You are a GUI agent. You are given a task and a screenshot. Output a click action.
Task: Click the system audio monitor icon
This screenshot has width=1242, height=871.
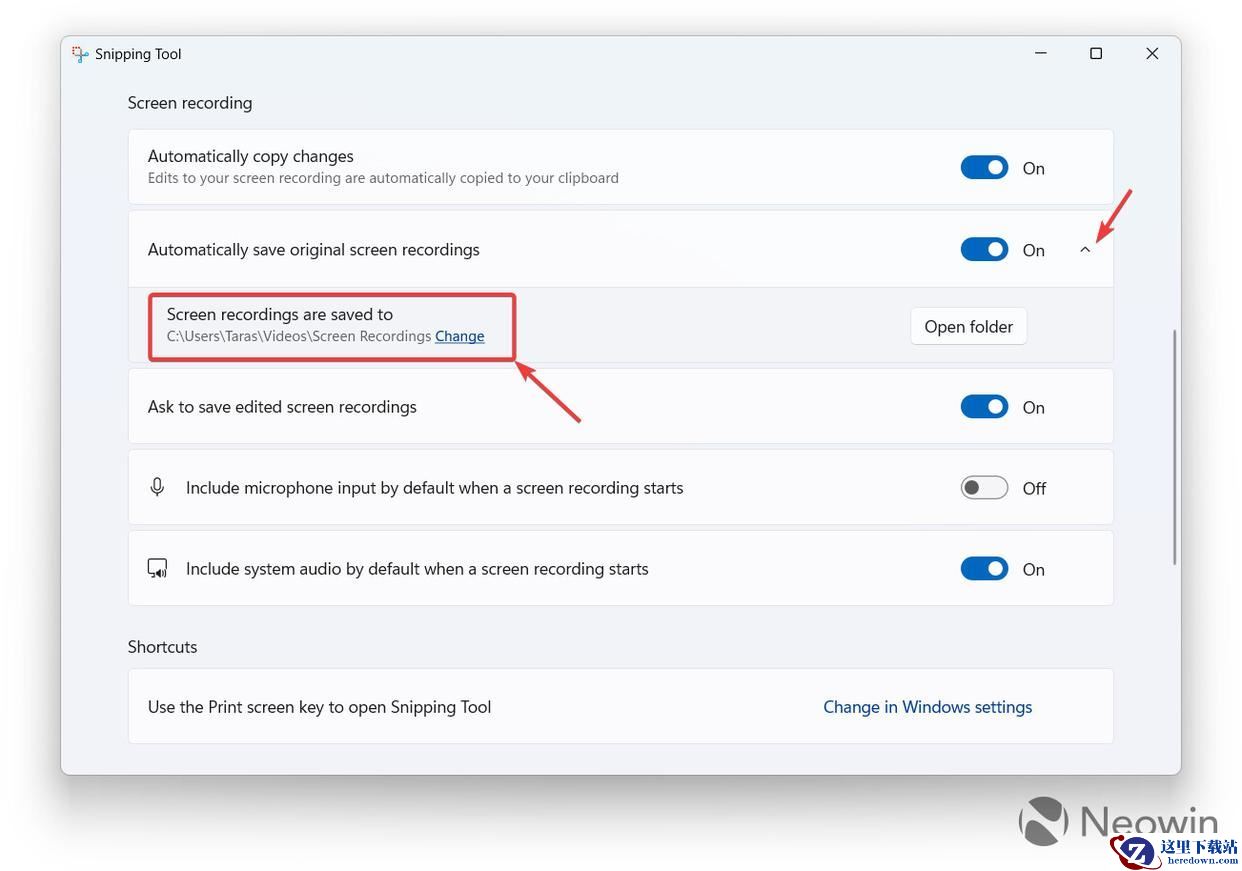click(x=157, y=569)
